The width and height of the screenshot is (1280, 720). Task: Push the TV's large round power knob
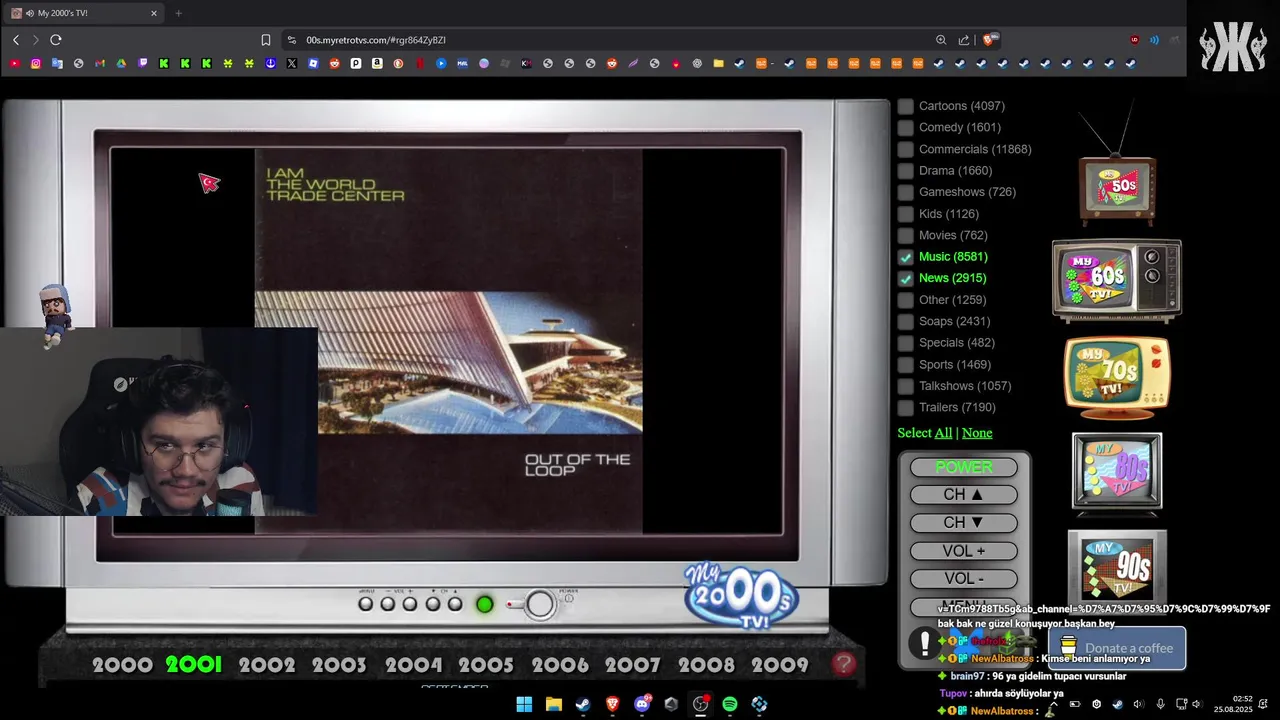[x=540, y=604]
